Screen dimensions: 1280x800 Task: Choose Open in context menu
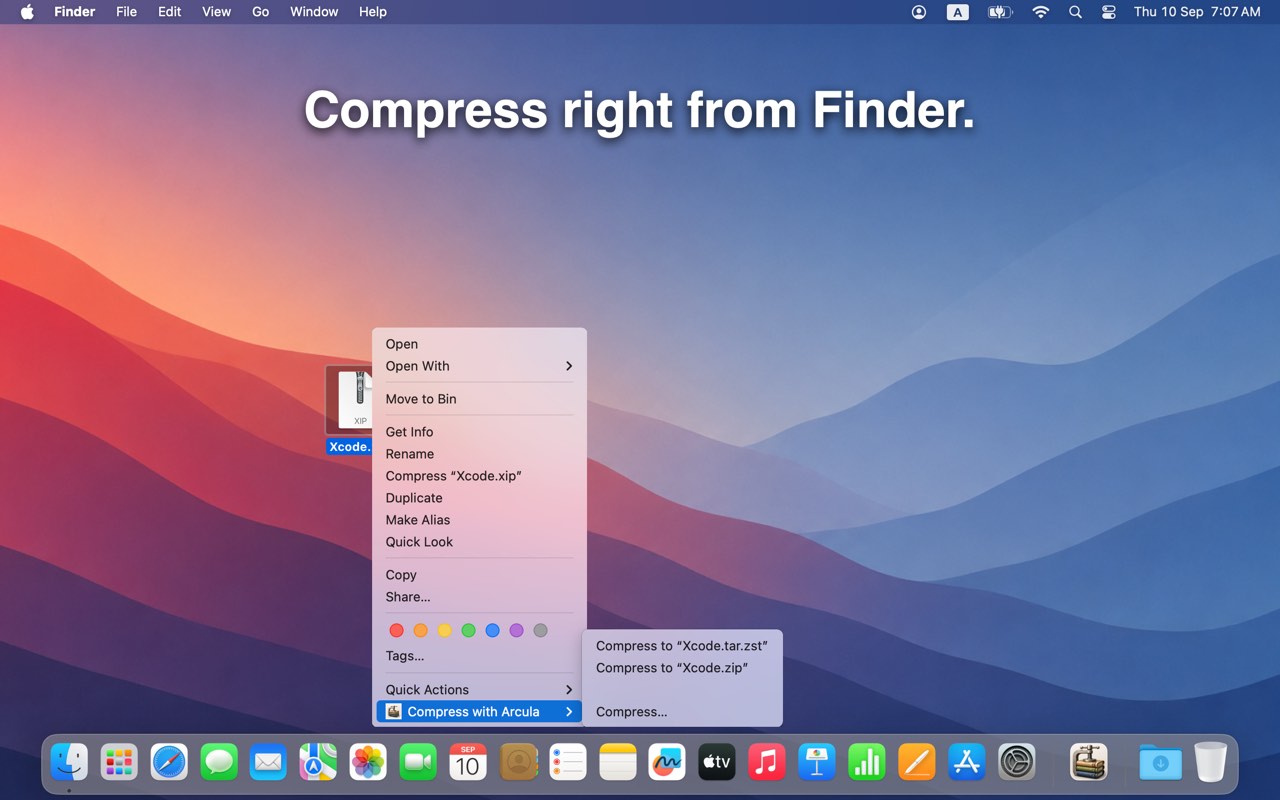coord(479,344)
